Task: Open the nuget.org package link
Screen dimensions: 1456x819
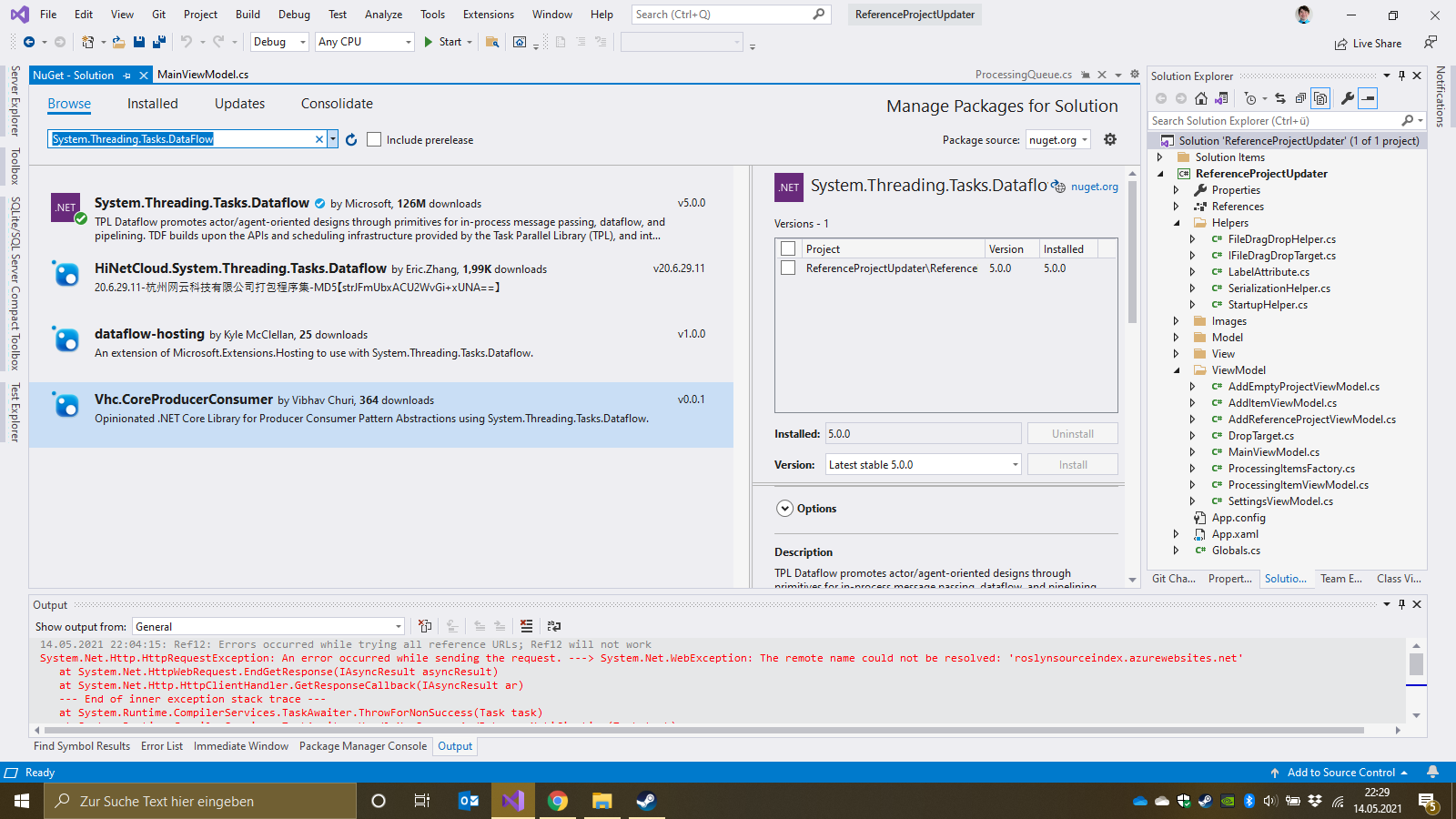Action: pos(1095,187)
